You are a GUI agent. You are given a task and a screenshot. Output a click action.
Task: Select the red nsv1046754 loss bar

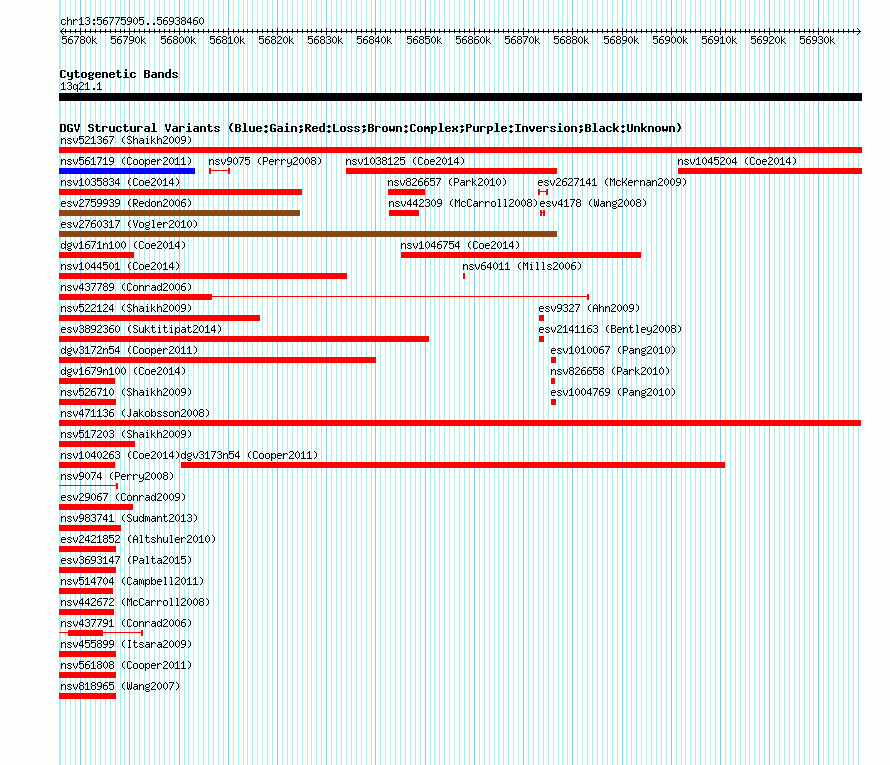(x=521, y=255)
